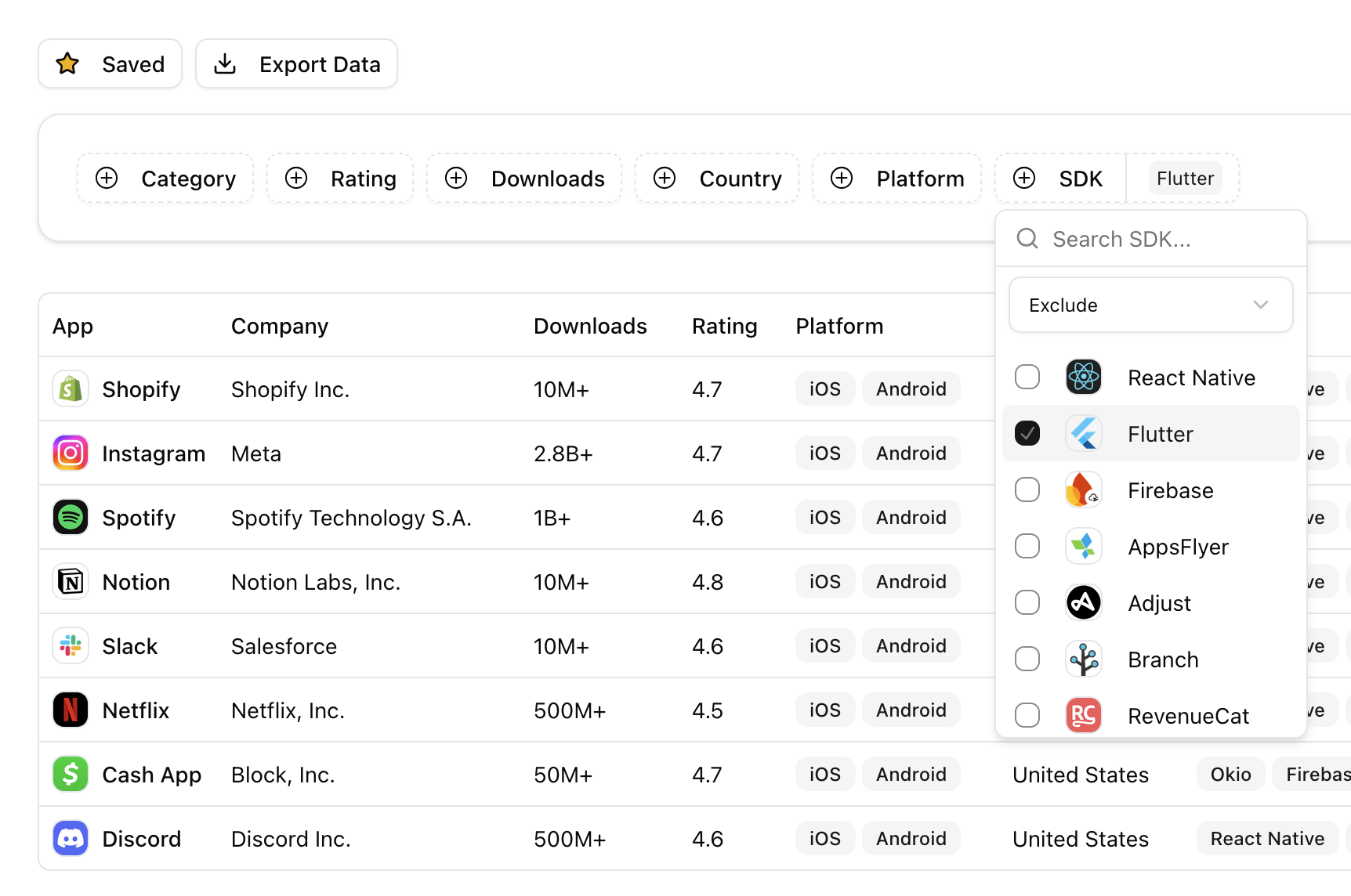Open the Saved searches button
The height and width of the screenshot is (896, 1351).
(110, 63)
